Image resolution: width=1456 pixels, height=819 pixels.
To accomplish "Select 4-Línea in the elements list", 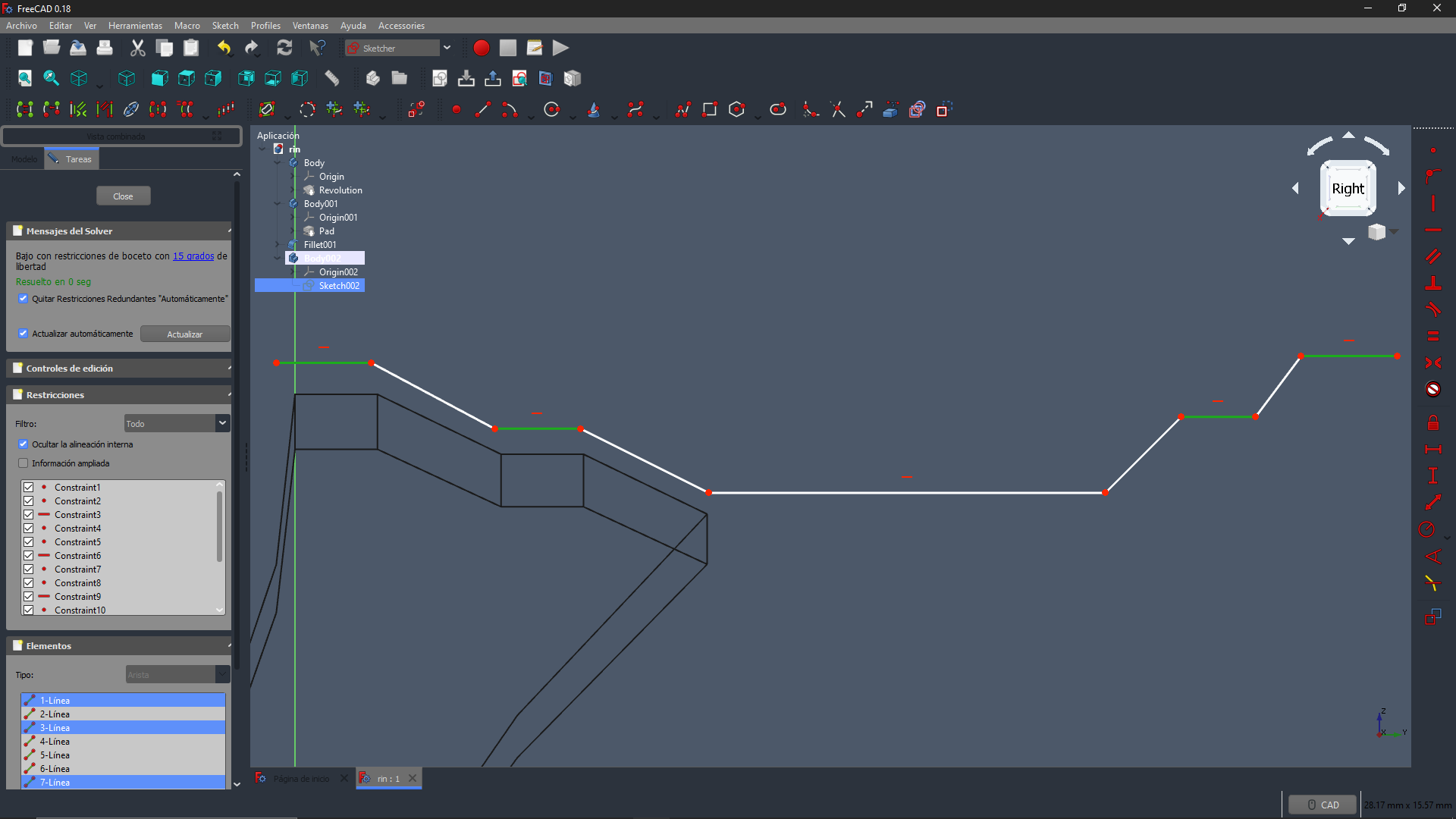I will pos(55,742).
